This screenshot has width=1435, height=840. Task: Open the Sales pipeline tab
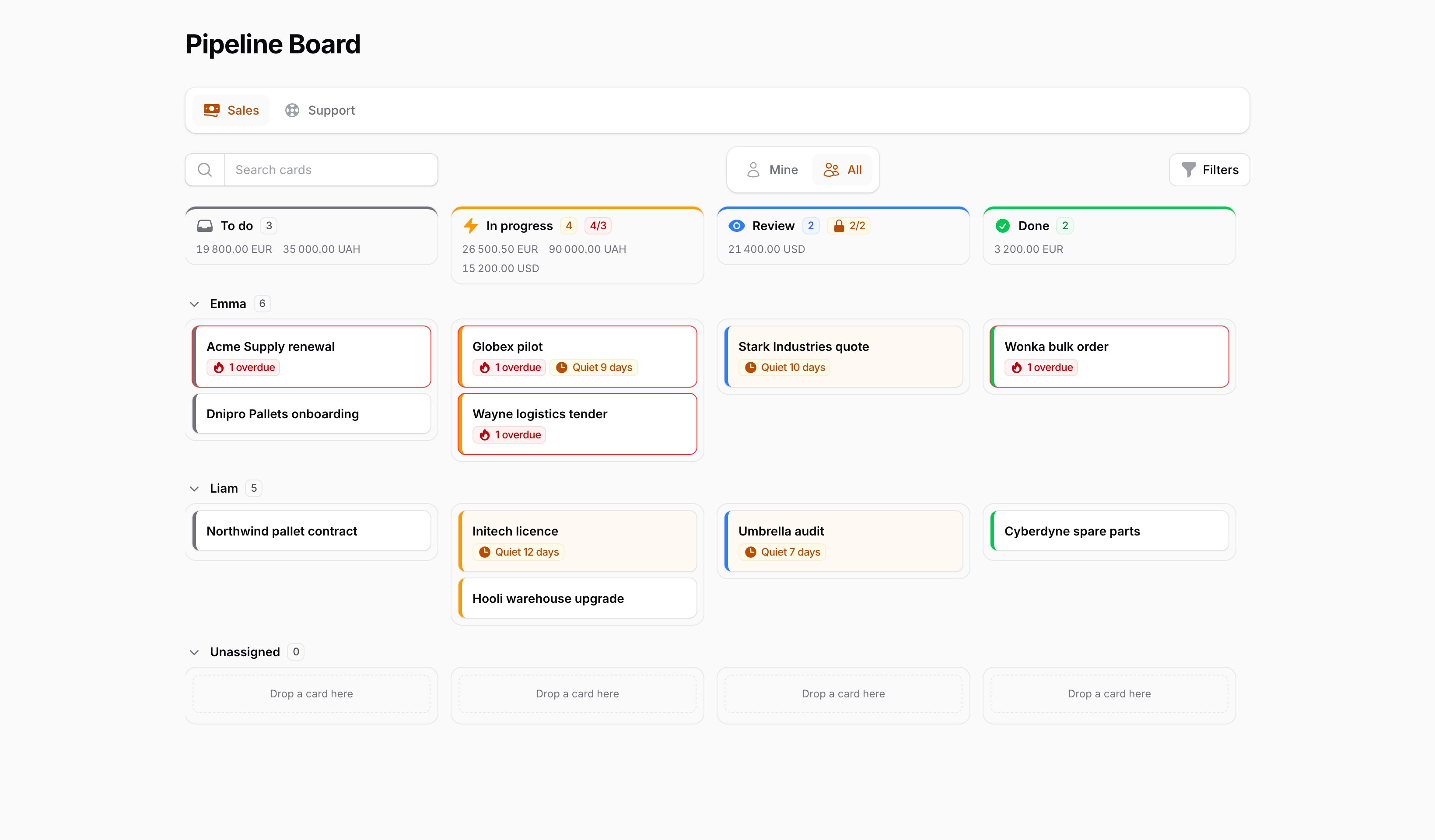click(231, 111)
